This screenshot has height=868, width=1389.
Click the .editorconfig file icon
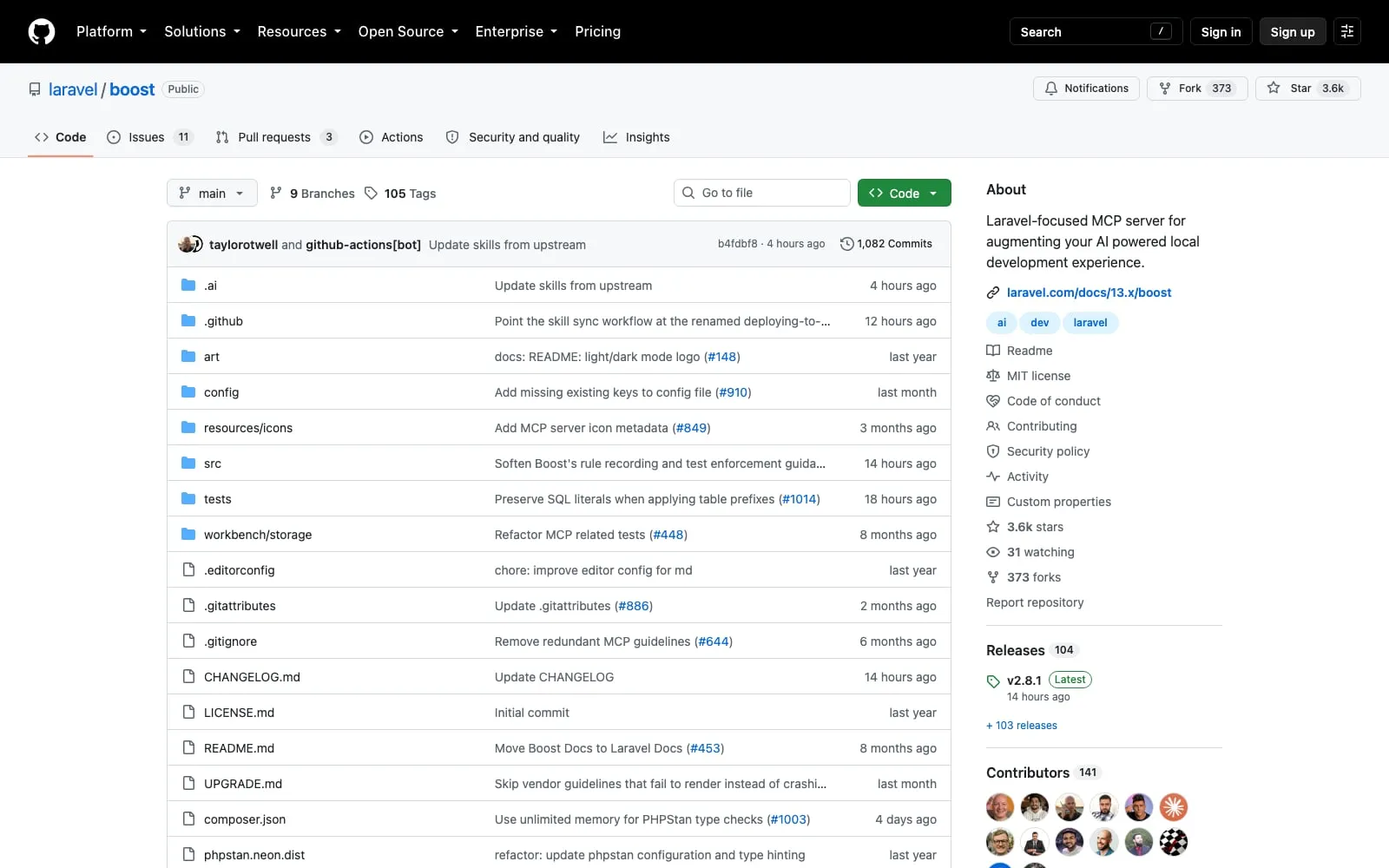coord(188,569)
